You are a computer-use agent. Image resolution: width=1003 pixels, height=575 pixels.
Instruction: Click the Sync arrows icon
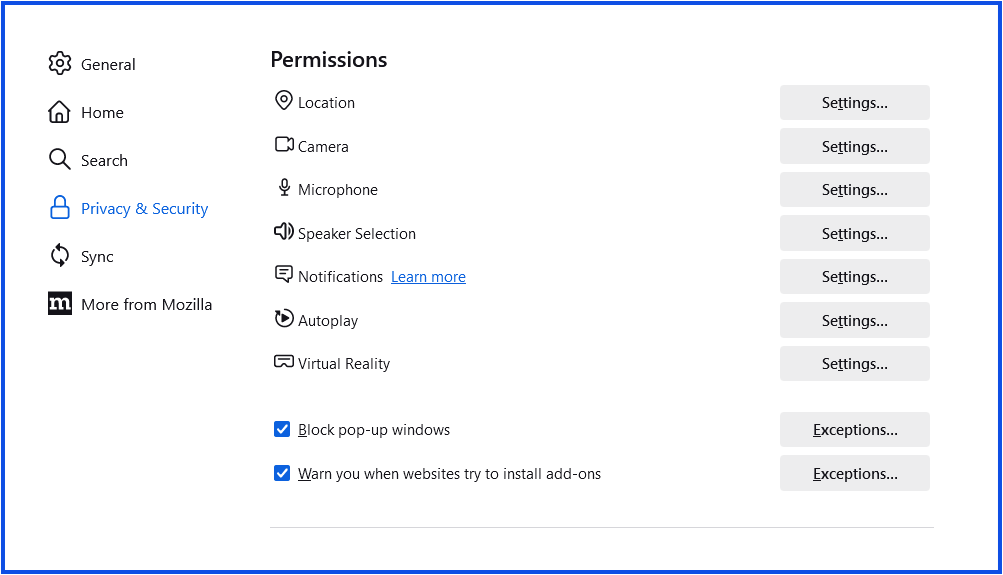pyautogui.click(x=60, y=256)
